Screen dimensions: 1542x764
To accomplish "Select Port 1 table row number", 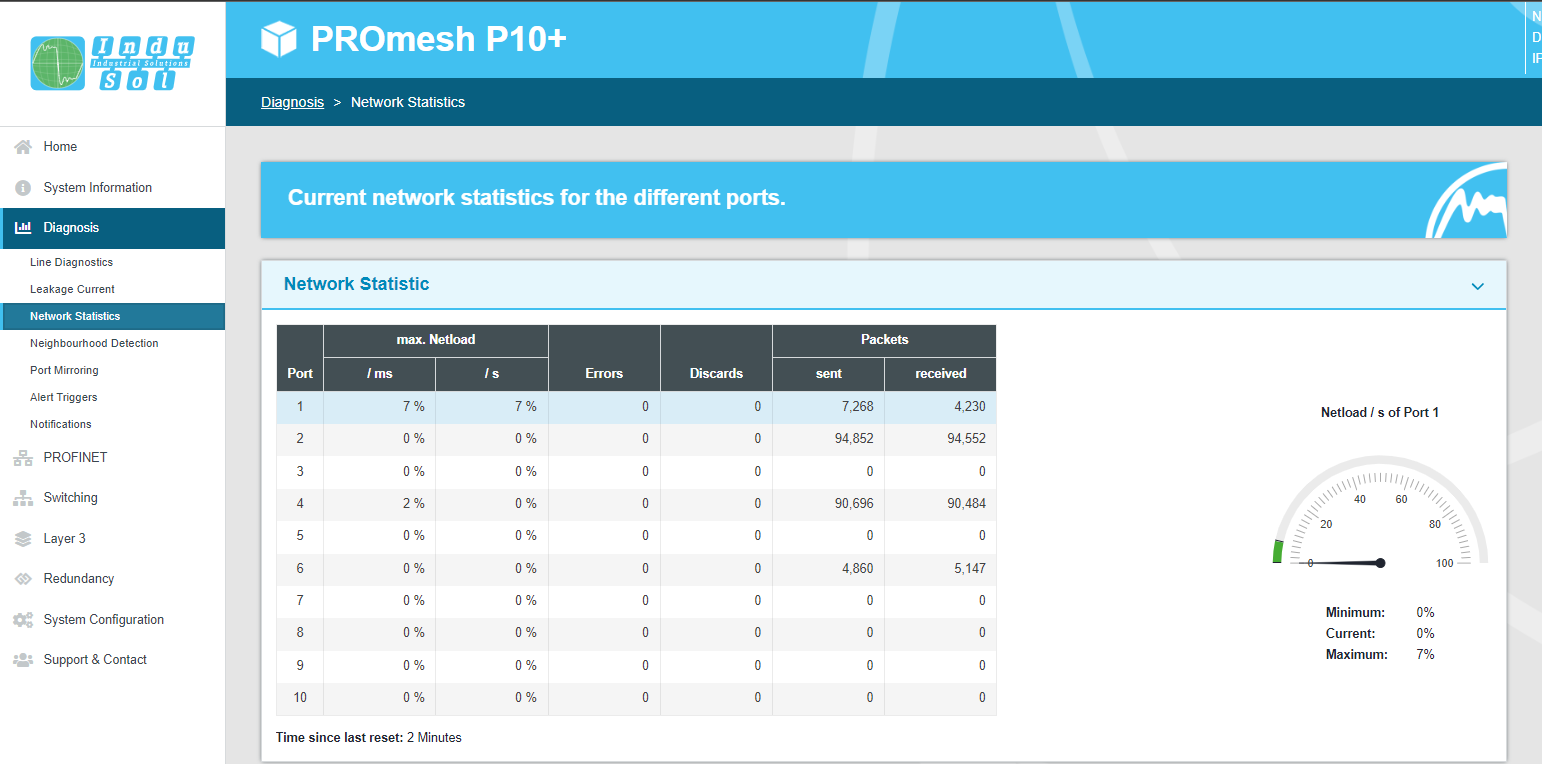I will (299, 406).
